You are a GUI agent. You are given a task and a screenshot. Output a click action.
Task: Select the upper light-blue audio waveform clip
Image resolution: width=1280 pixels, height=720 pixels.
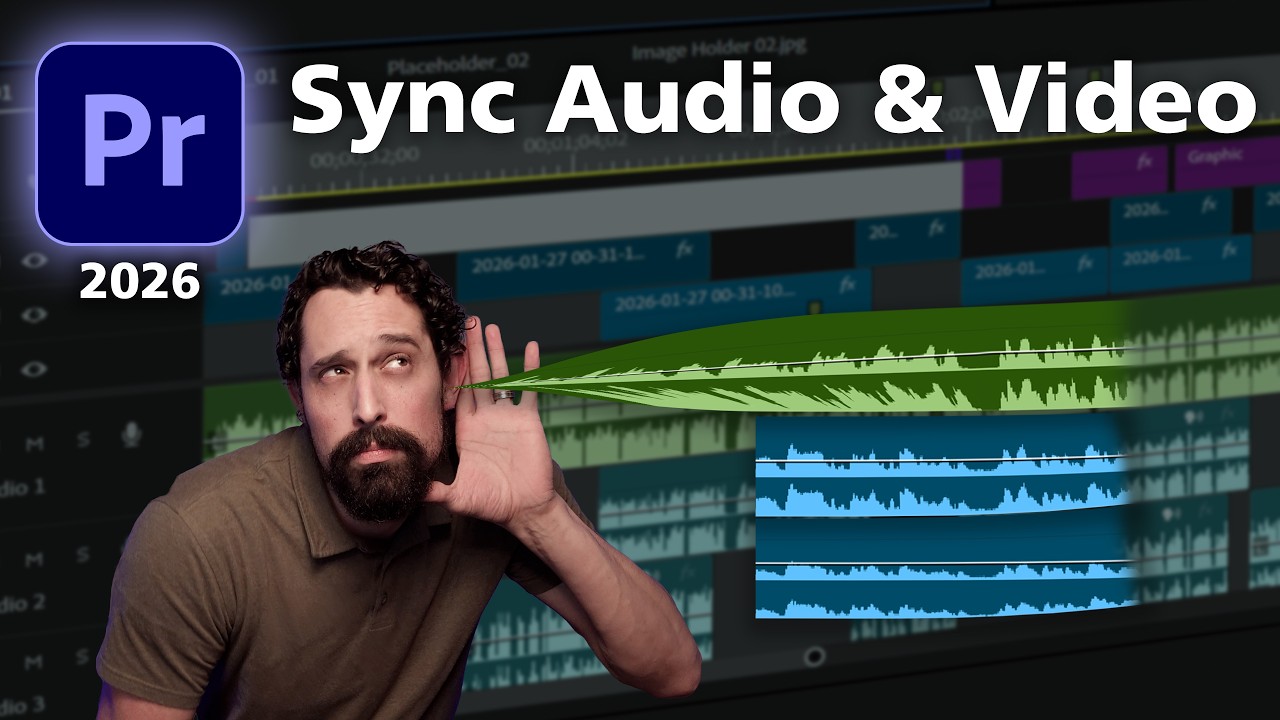click(x=942, y=467)
